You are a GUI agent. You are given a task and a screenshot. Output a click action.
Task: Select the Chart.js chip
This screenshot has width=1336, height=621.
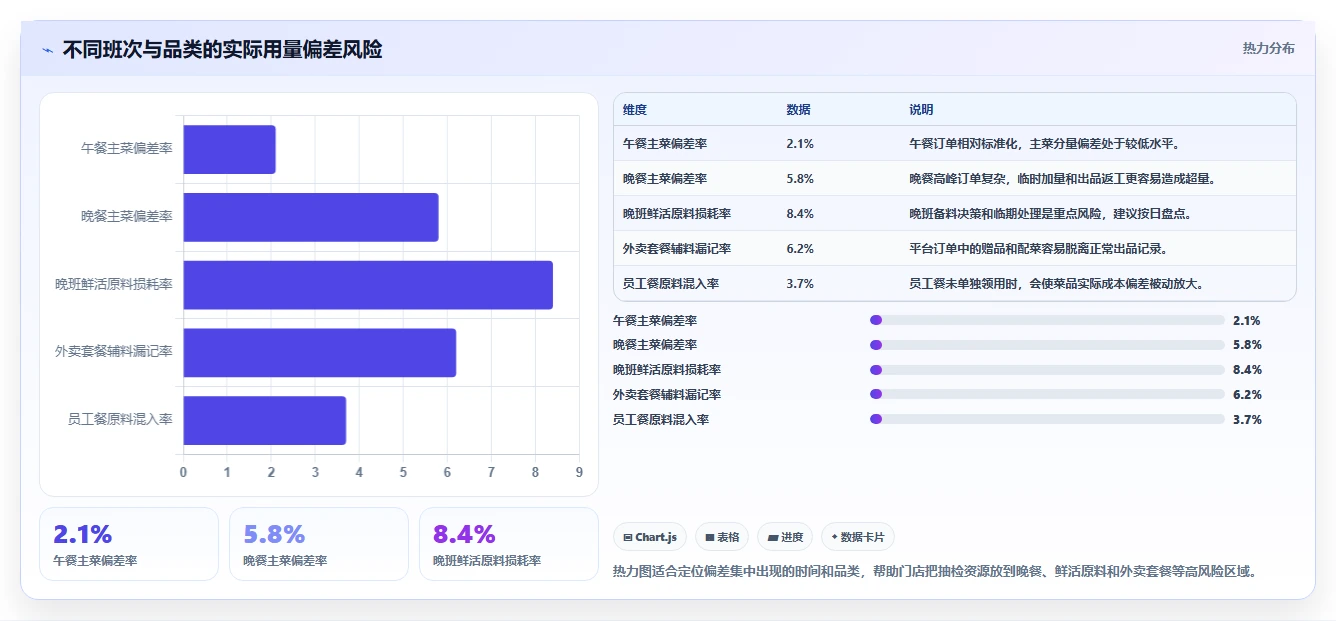(x=650, y=537)
